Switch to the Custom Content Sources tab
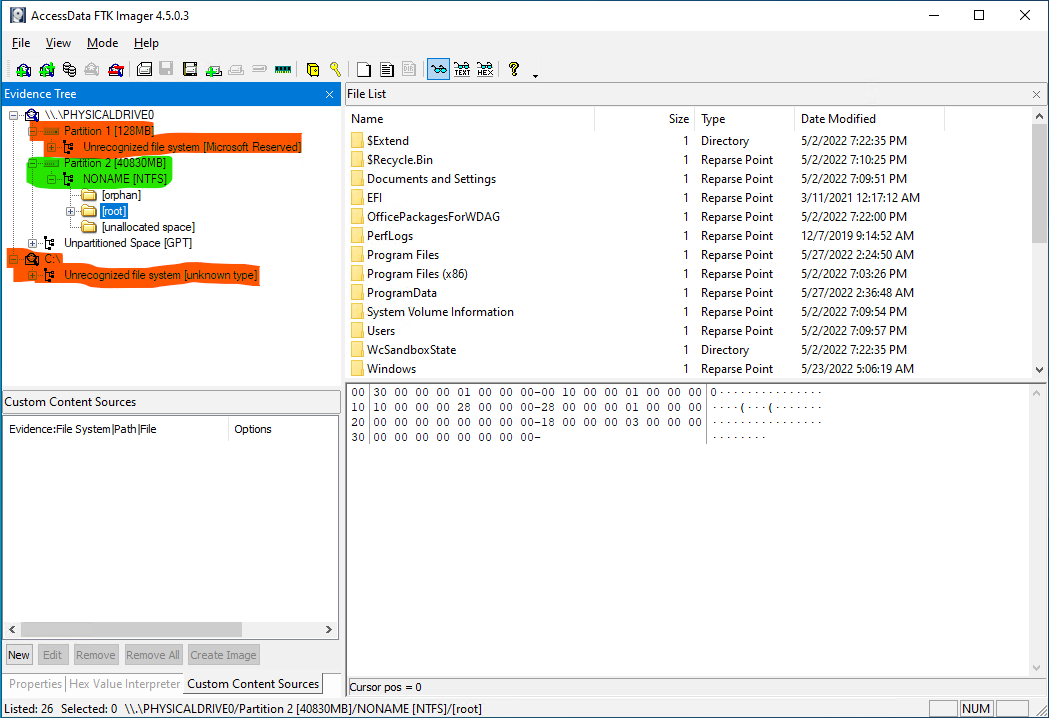1049x718 pixels. pos(253,684)
